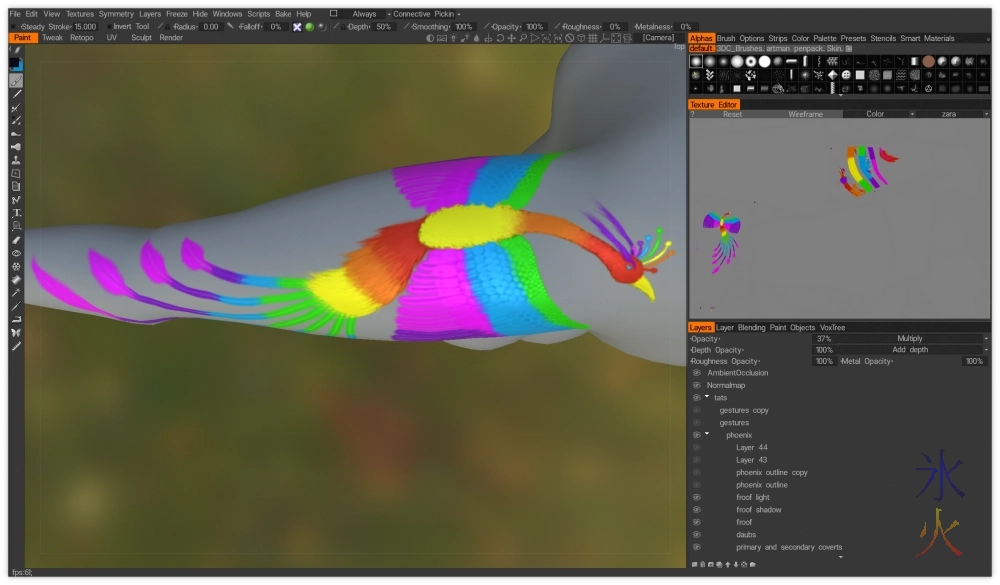Click the green sphere icon in toolbar
Viewport: 1000px width, 585px height.
(x=310, y=27)
